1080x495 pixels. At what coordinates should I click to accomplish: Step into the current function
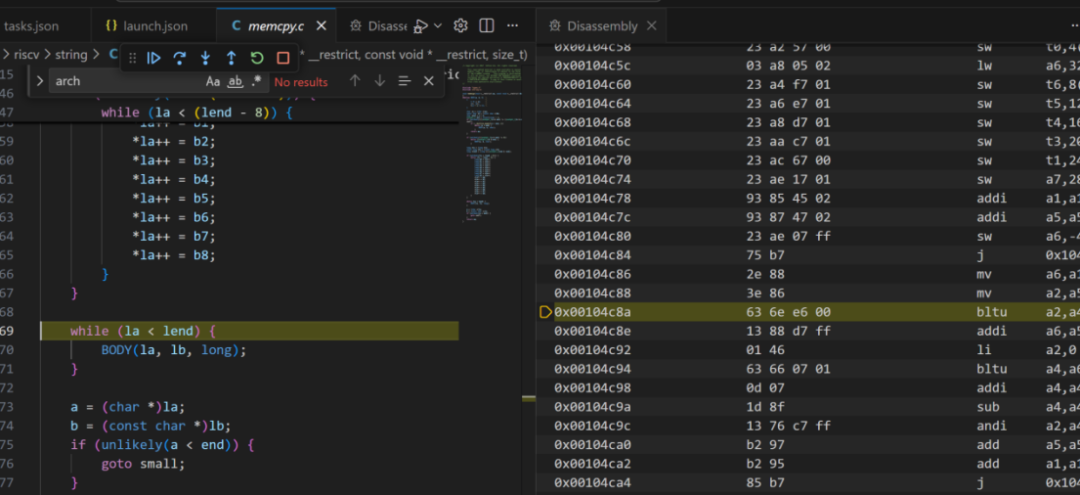(205, 59)
